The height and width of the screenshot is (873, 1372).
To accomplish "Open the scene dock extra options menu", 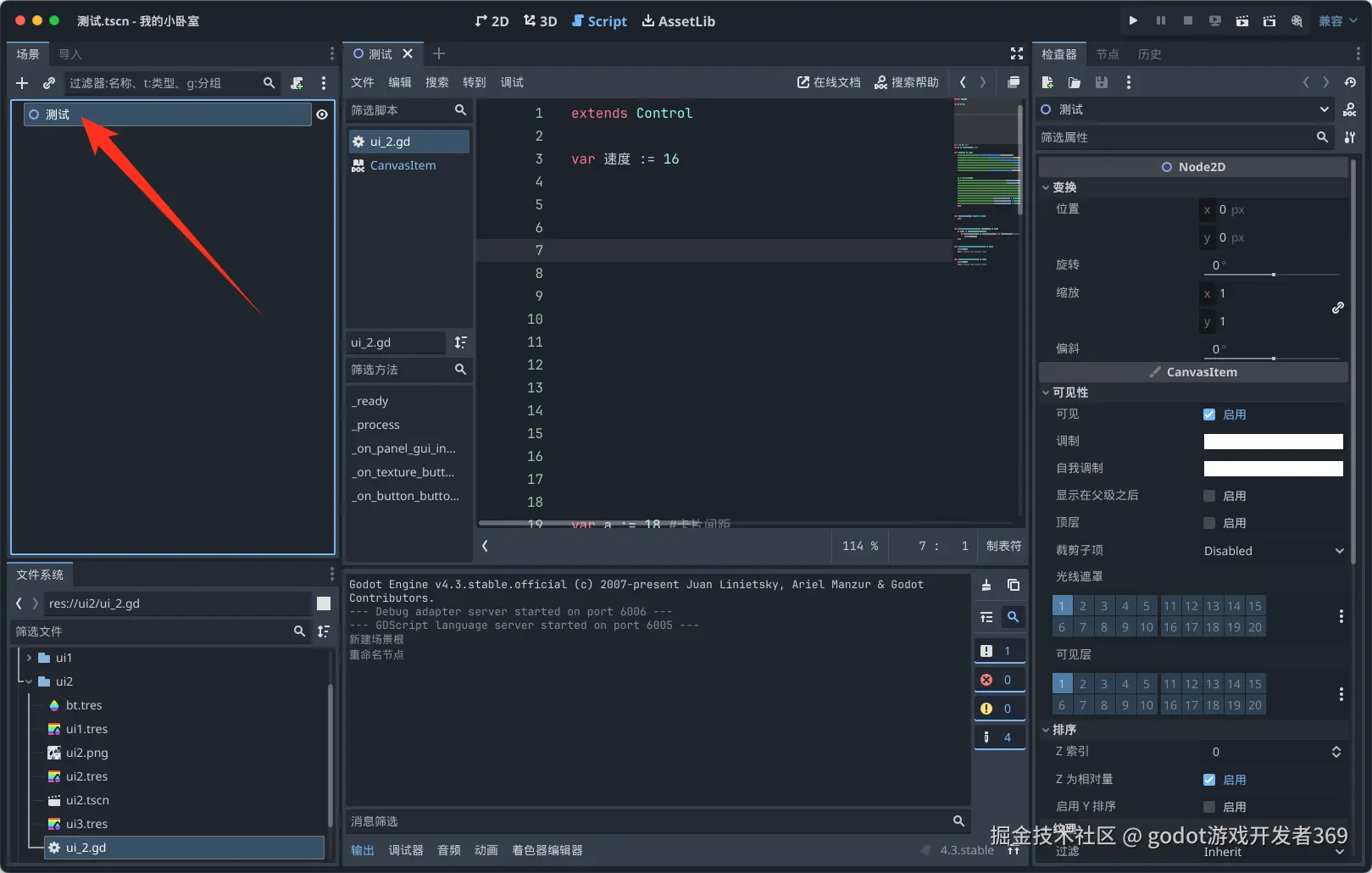I will tap(324, 83).
